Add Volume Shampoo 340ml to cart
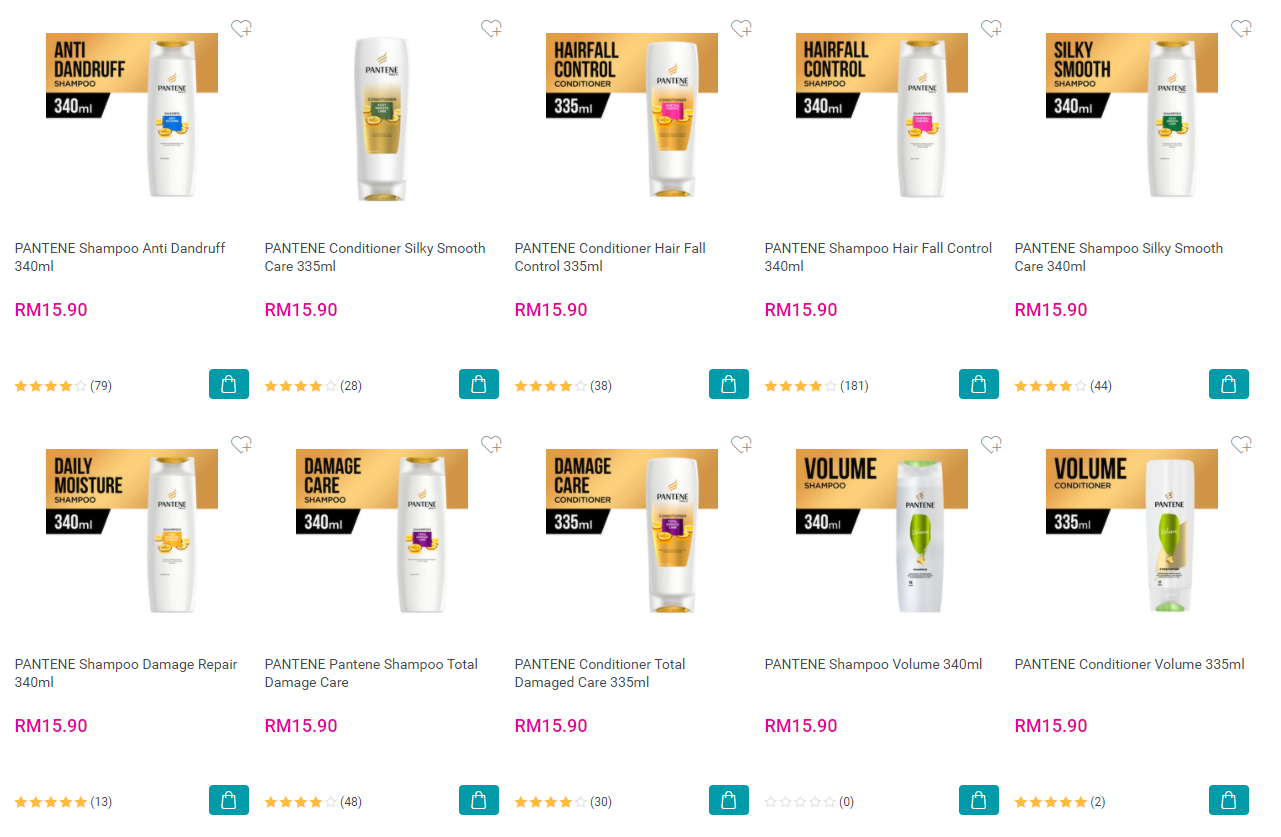1281x837 pixels. click(x=979, y=800)
